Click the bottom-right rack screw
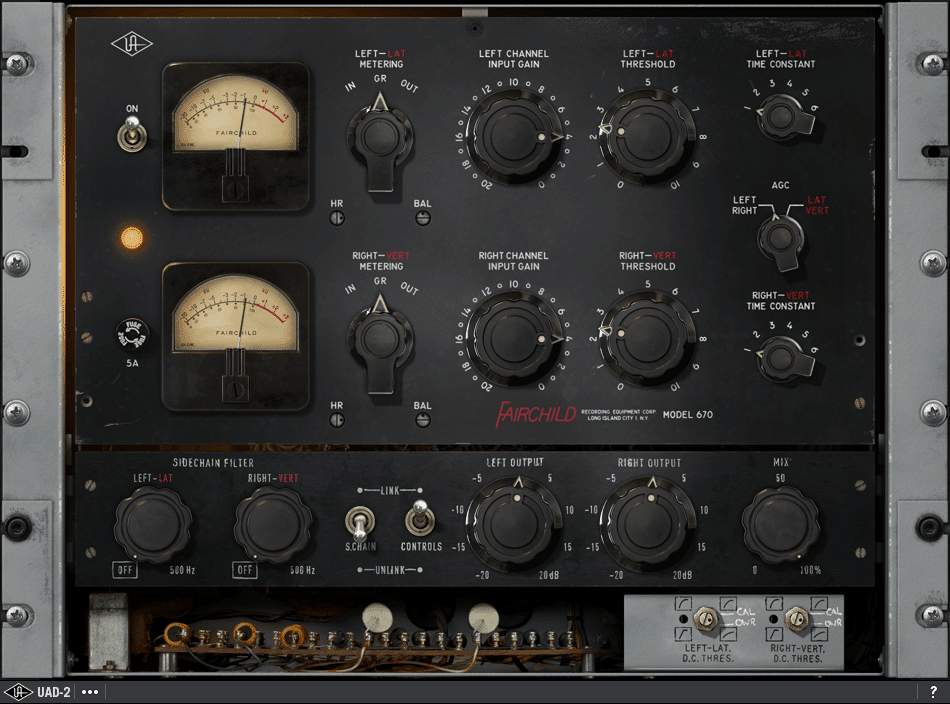This screenshot has height=704, width=950. [x=932, y=617]
